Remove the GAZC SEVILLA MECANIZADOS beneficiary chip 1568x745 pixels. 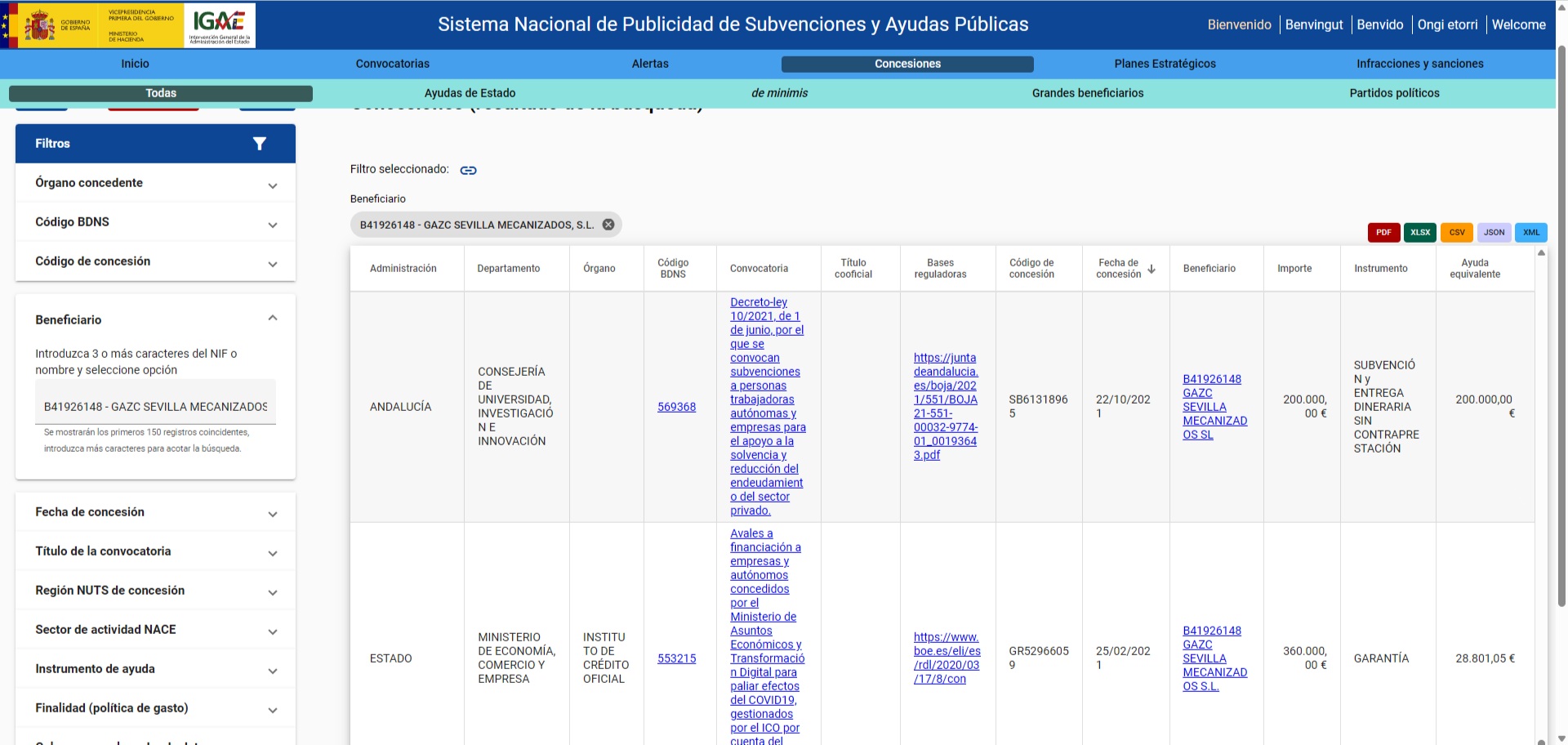coord(608,225)
